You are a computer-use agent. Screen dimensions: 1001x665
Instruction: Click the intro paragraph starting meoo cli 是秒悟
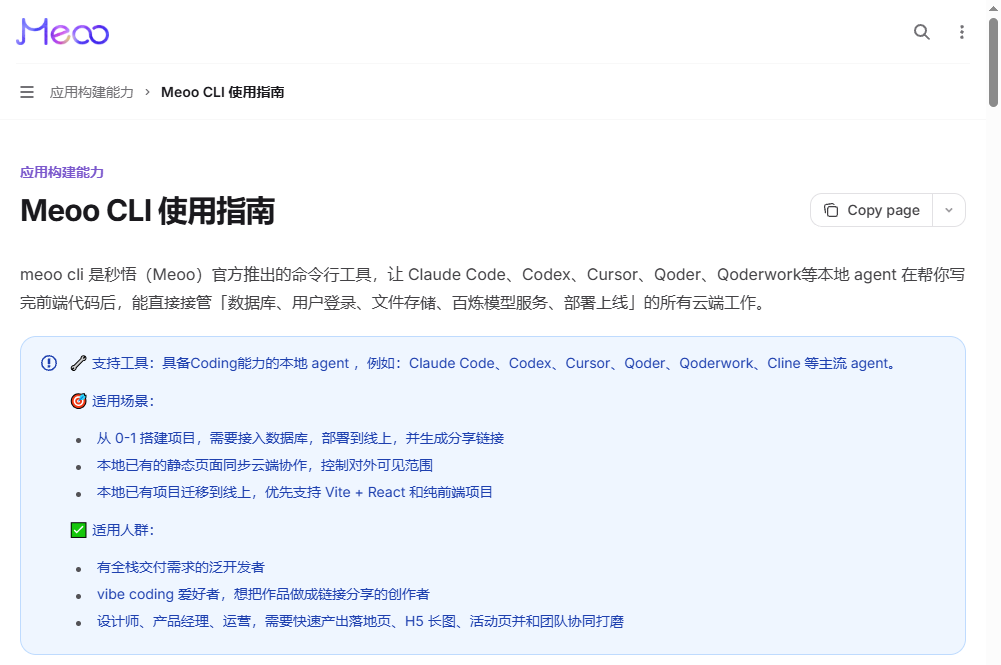(492, 288)
